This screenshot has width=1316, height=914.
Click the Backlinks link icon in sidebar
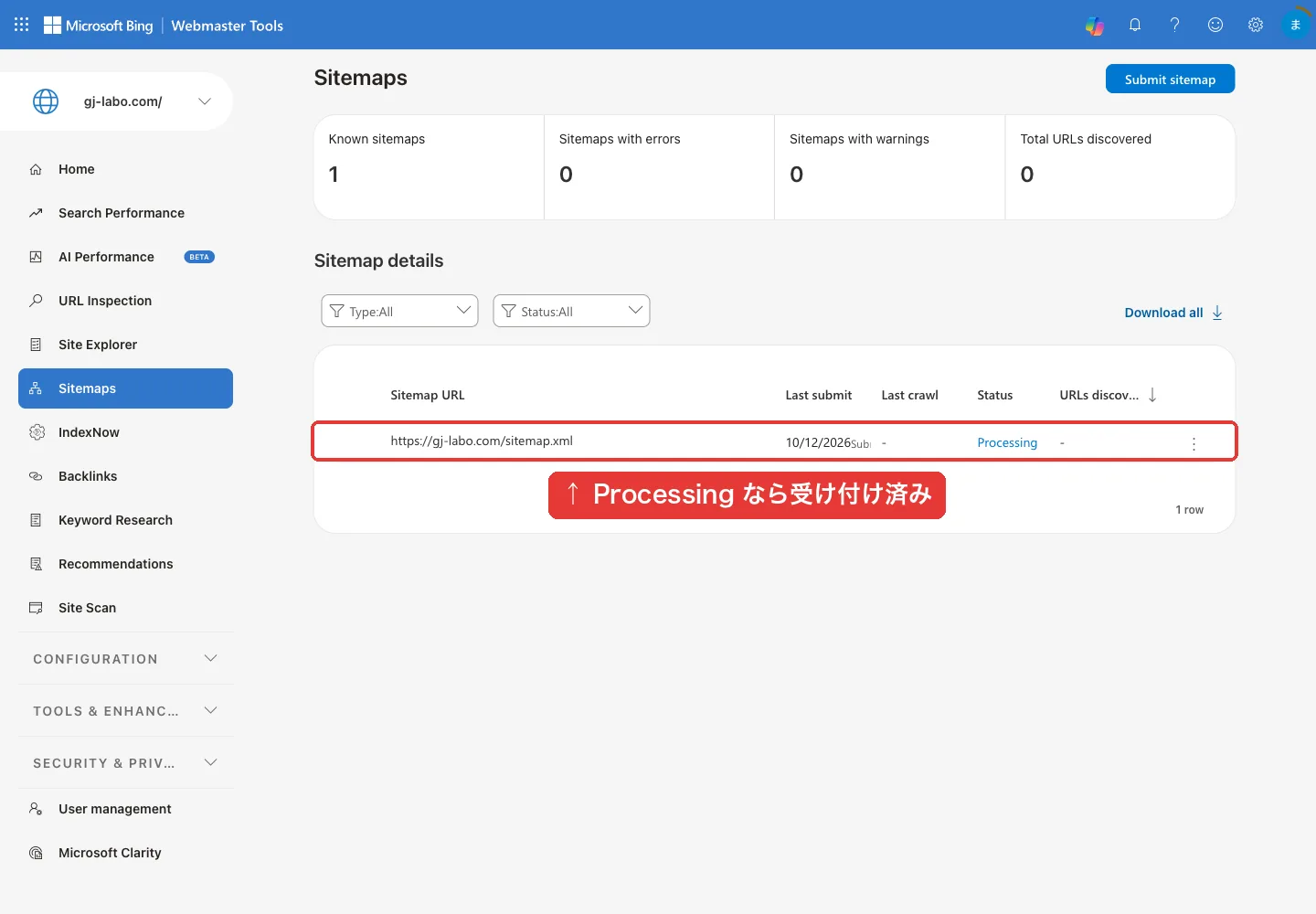coord(36,476)
